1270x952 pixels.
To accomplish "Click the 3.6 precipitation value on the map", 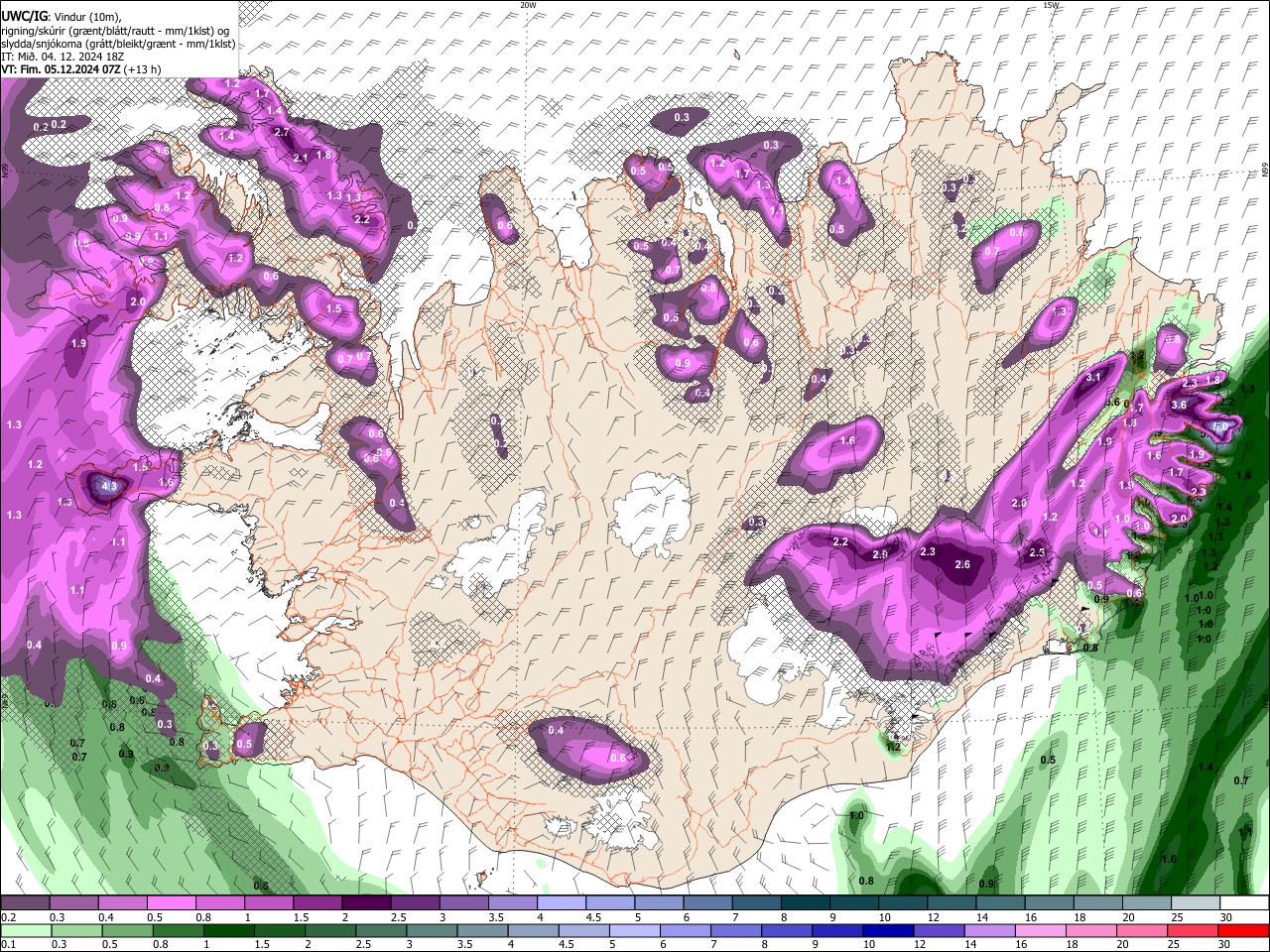I will [1179, 405].
